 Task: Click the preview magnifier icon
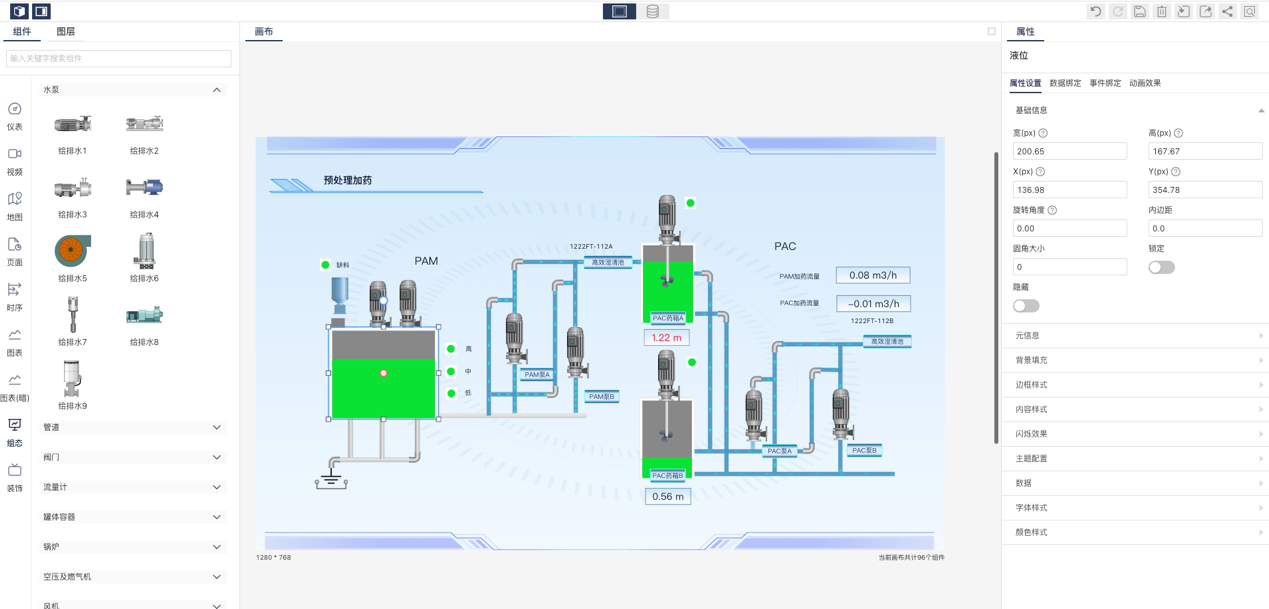click(x=1250, y=12)
